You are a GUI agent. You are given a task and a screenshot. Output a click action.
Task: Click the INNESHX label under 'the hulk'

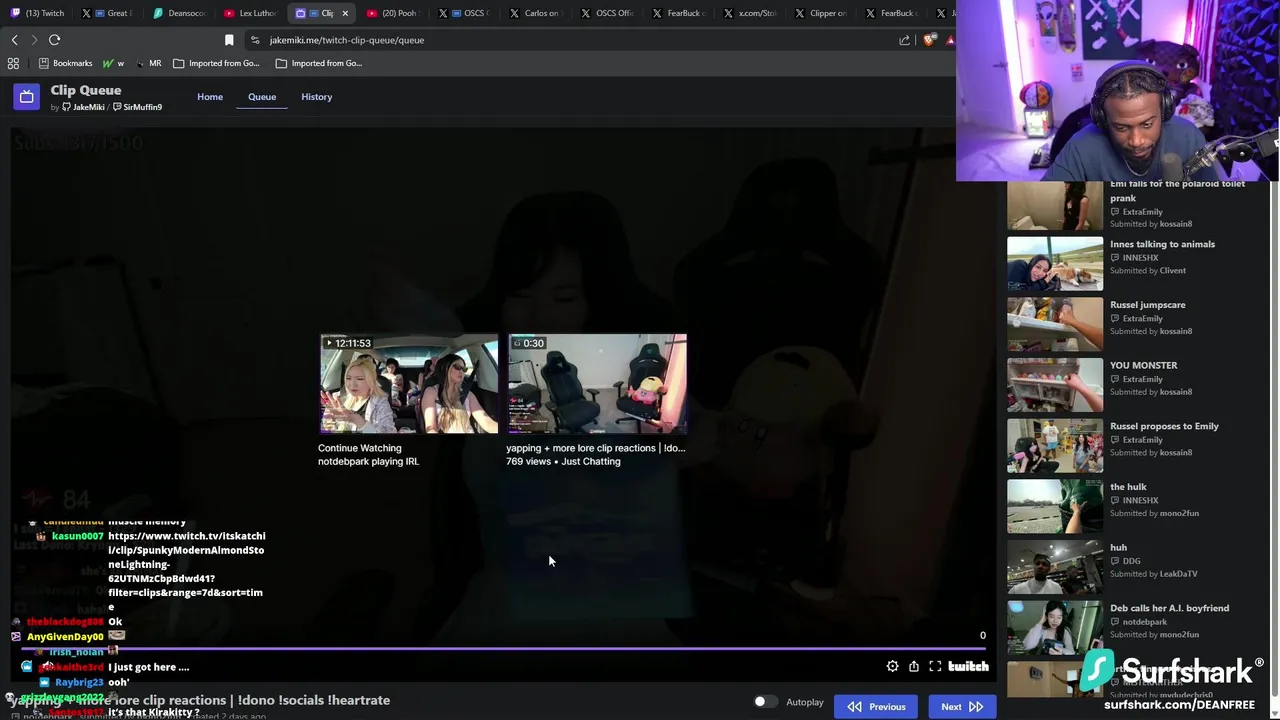[x=1139, y=500]
